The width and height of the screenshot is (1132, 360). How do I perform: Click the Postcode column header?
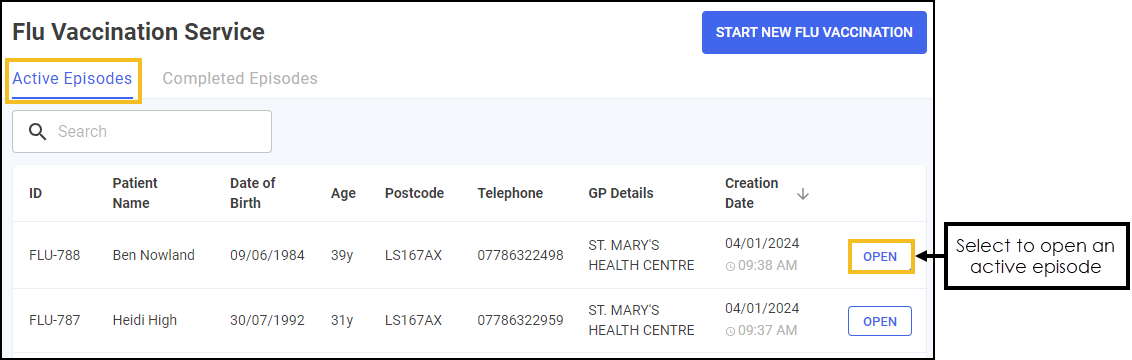[414, 193]
